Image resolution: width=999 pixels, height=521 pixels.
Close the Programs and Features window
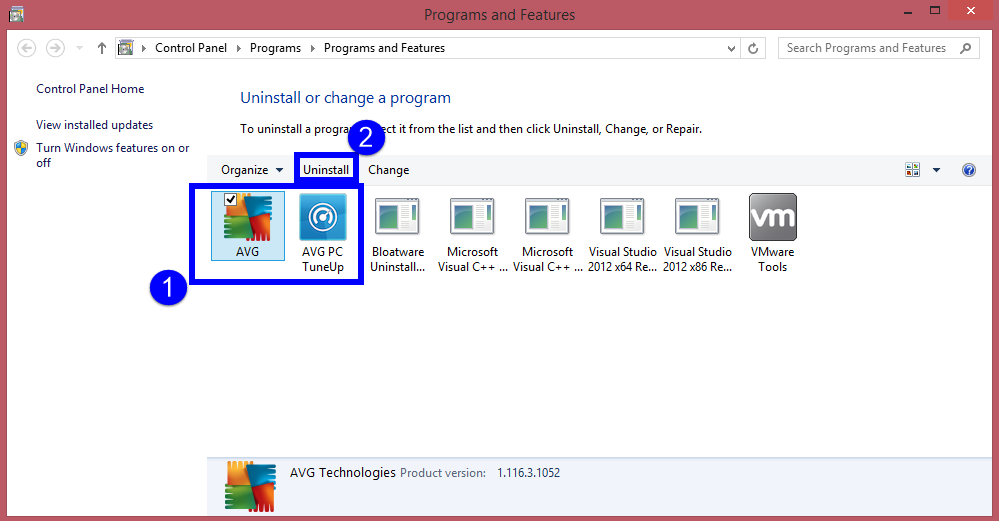point(971,11)
